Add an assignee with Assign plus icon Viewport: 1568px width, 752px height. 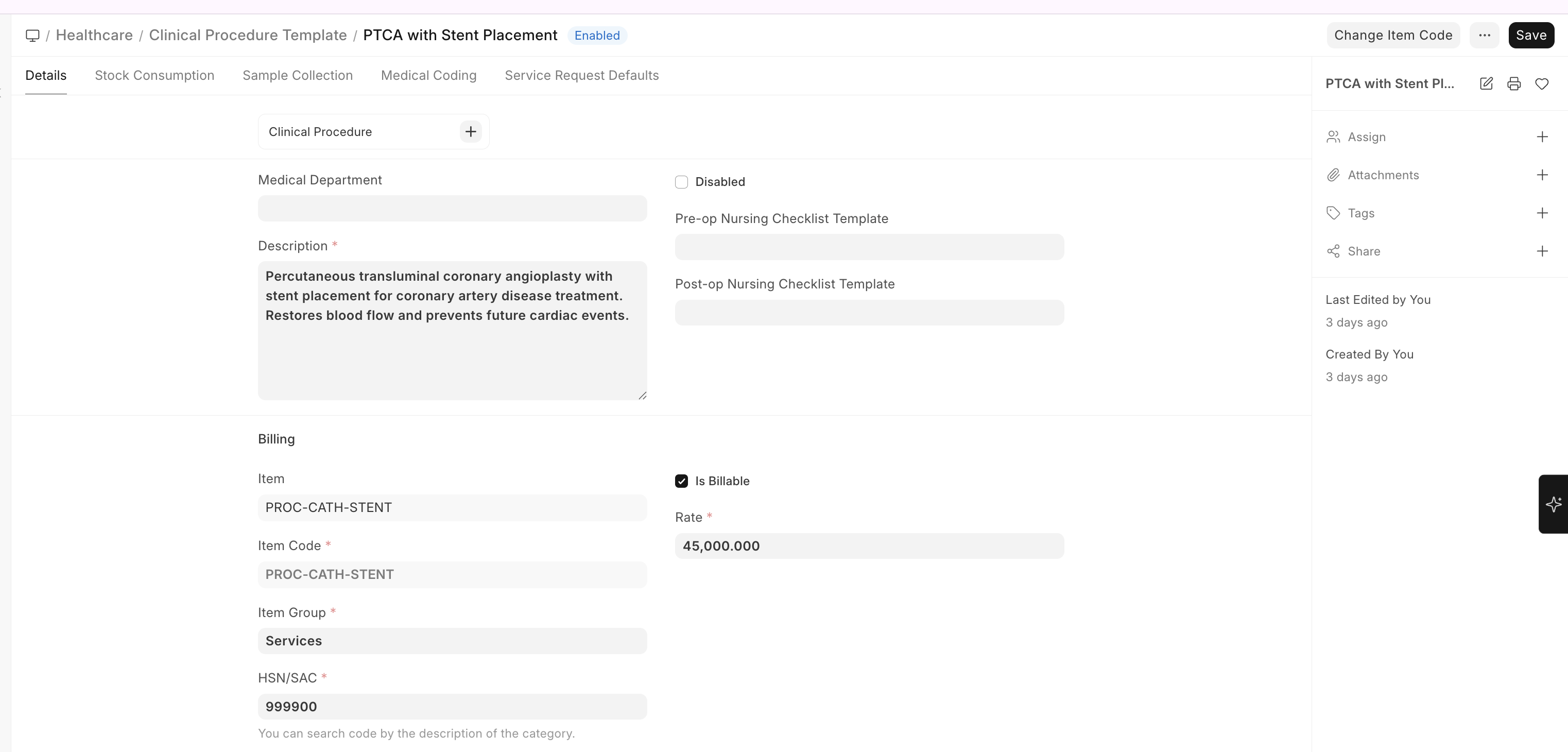coord(1542,137)
